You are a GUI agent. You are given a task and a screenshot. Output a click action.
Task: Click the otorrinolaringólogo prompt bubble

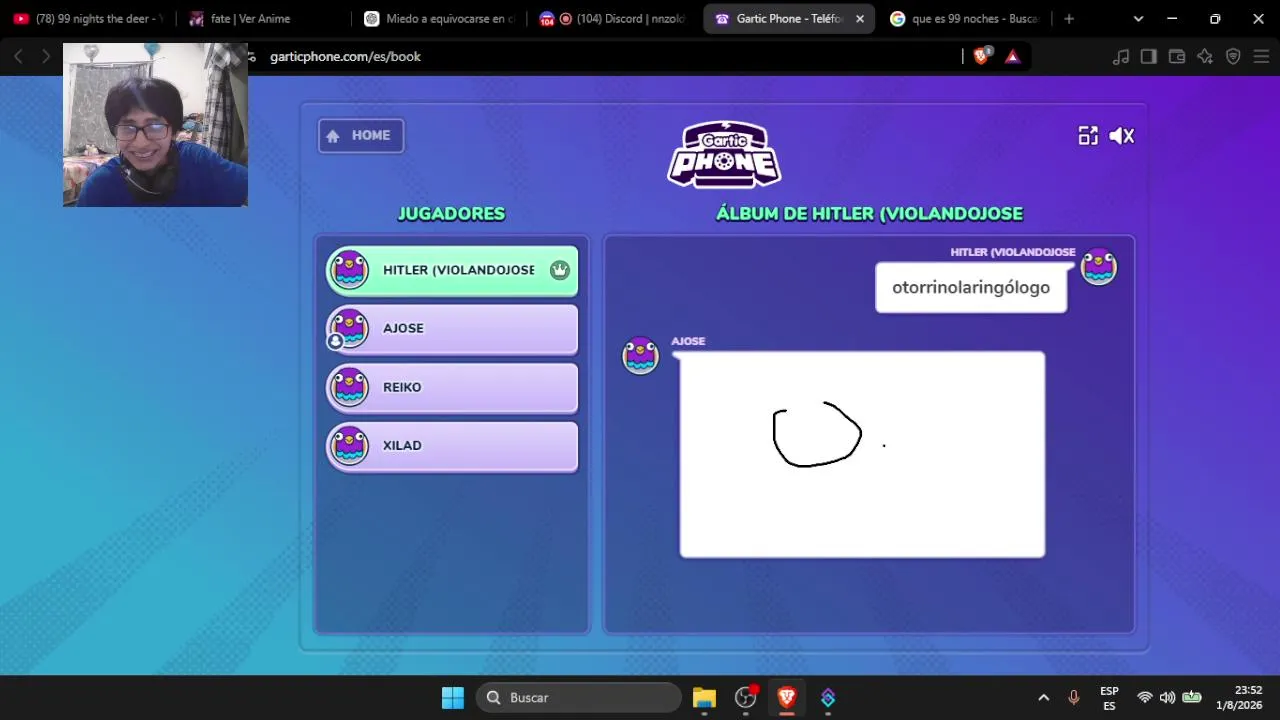(x=971, y=288)
